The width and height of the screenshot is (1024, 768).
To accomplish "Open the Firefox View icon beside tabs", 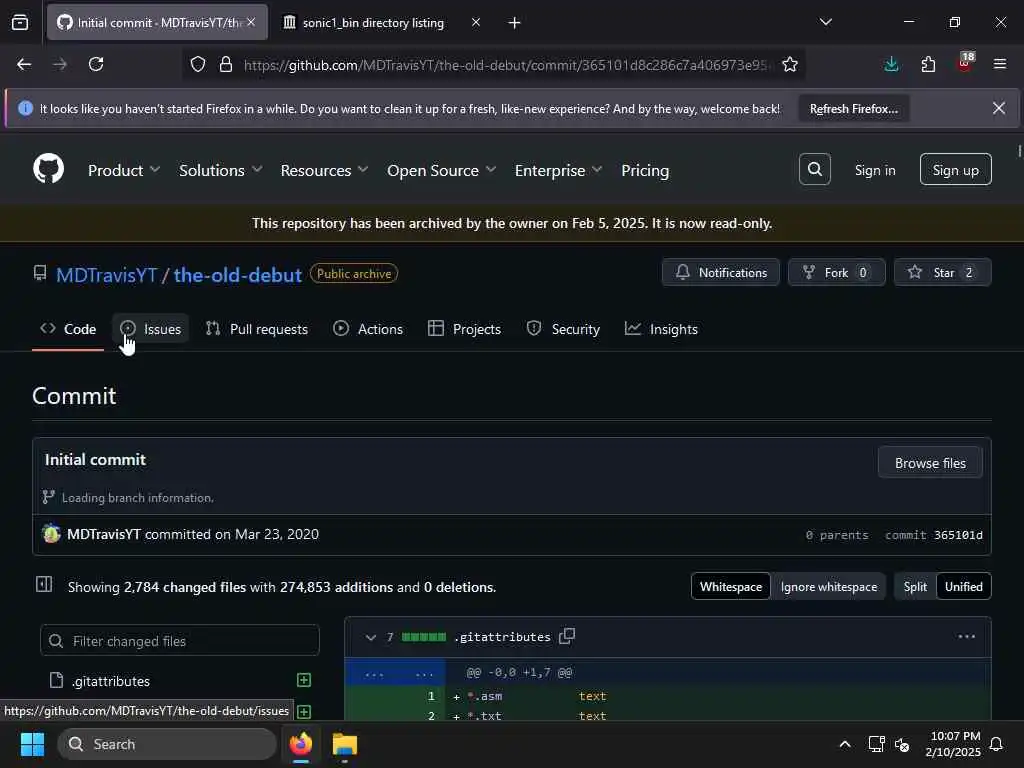I will [x=20, y=22].
